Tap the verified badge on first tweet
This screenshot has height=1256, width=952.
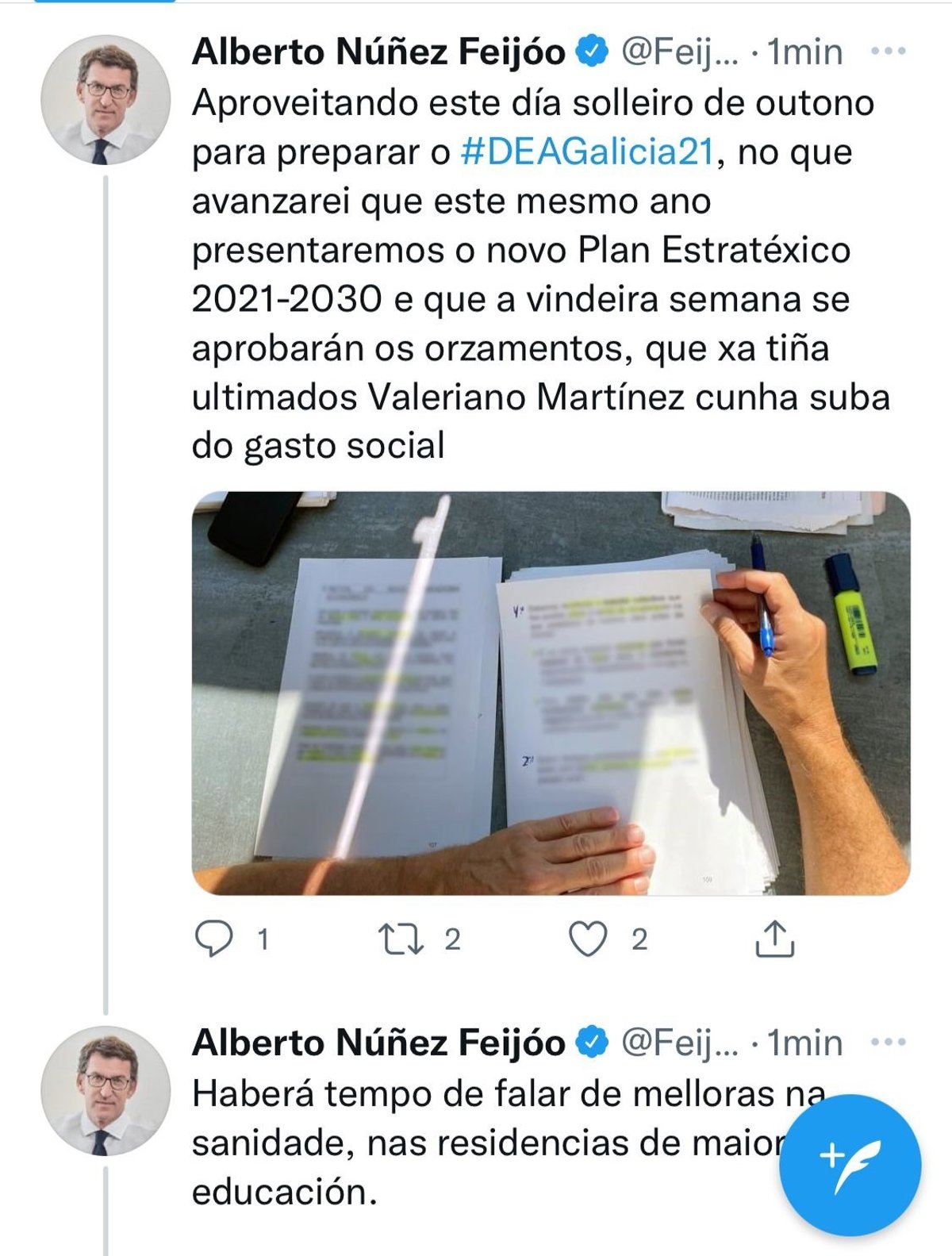(x=592, y=52)
